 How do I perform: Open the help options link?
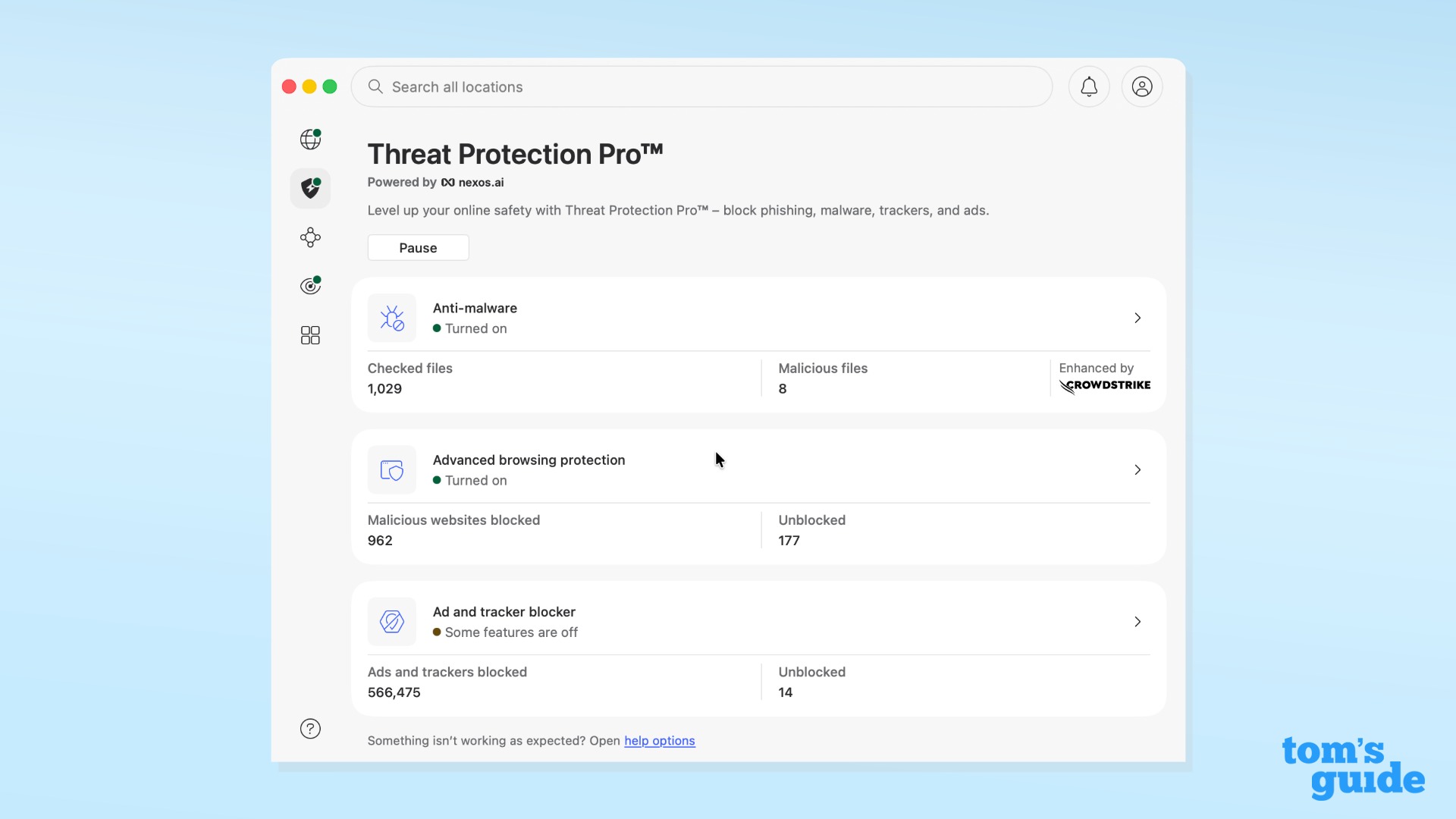click(x=659, y=741)
